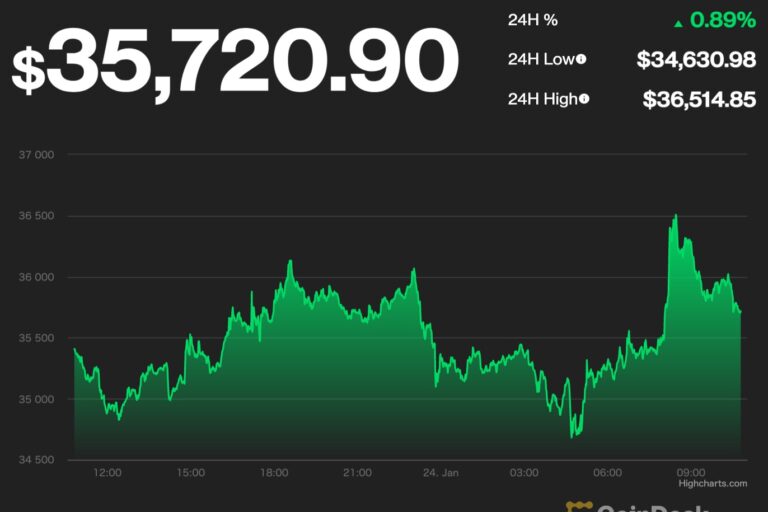Open the Highcharts.com credit link
The image size is (768, 512).
(x=713, y=484)
